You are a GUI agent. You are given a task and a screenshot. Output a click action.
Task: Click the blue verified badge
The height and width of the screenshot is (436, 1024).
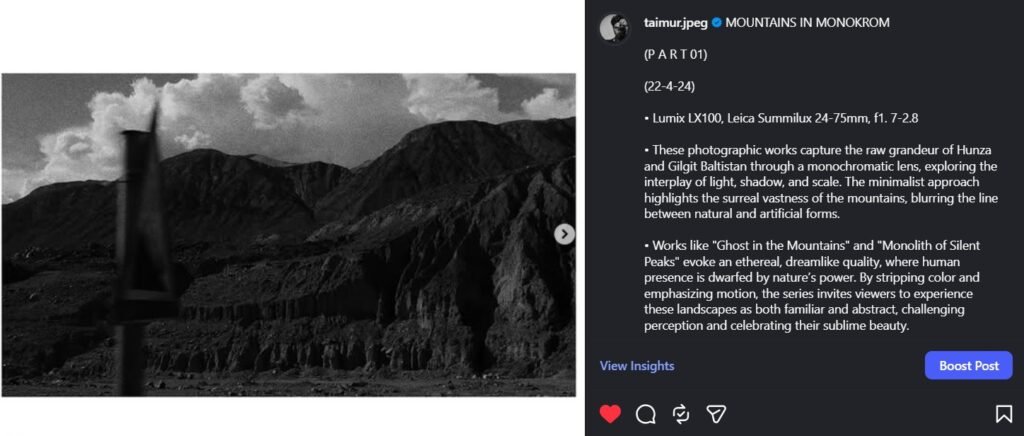coord(716,23)
